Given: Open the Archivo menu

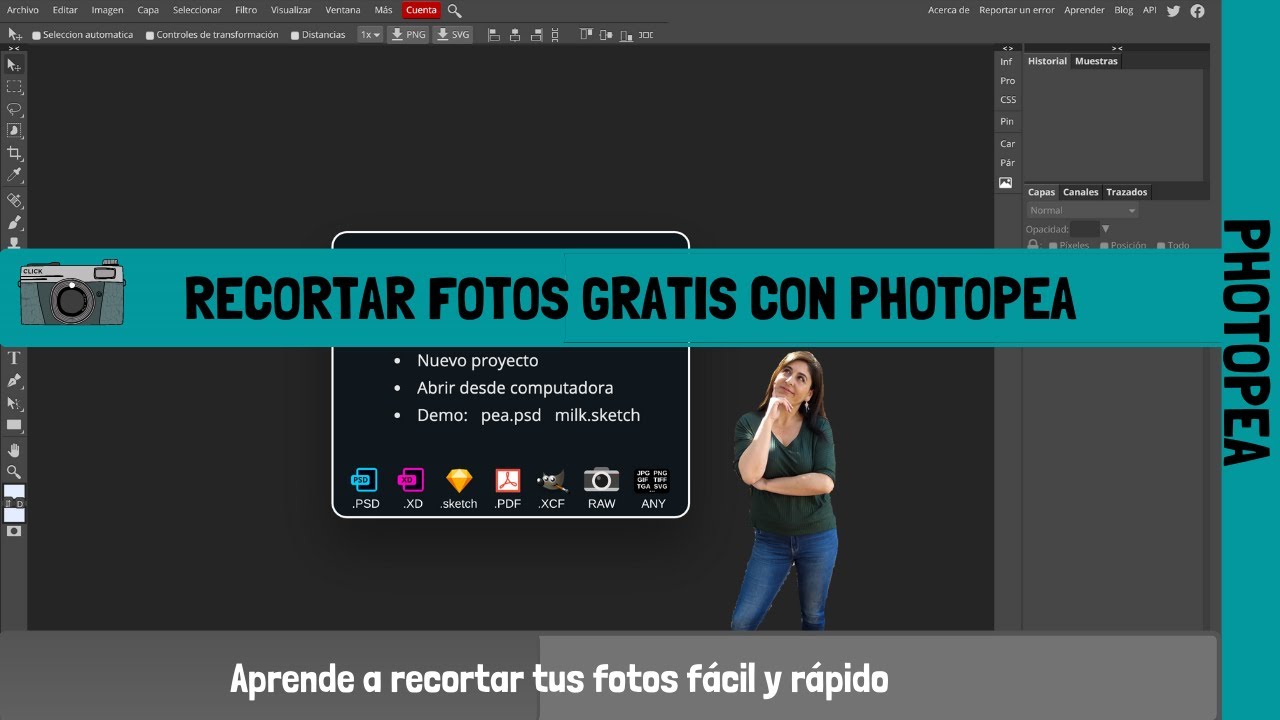Looking at the screenshot, I should pos(23,10).
